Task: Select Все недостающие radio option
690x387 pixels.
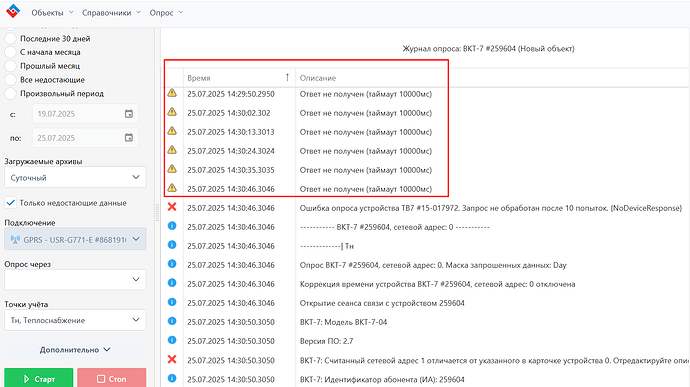Action: 10,80
